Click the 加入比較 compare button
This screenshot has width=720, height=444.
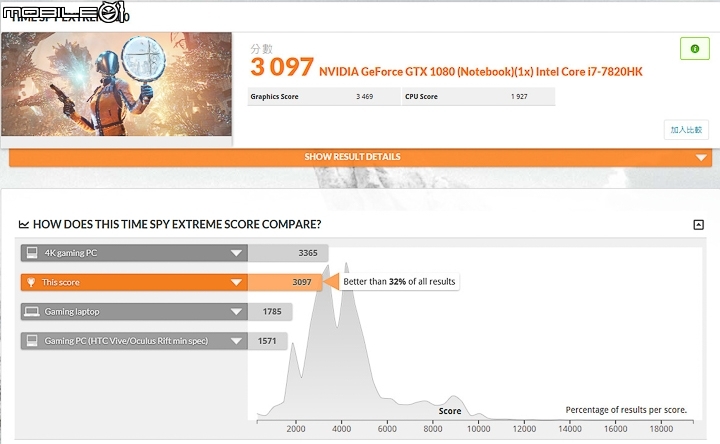tap(686, 130)
